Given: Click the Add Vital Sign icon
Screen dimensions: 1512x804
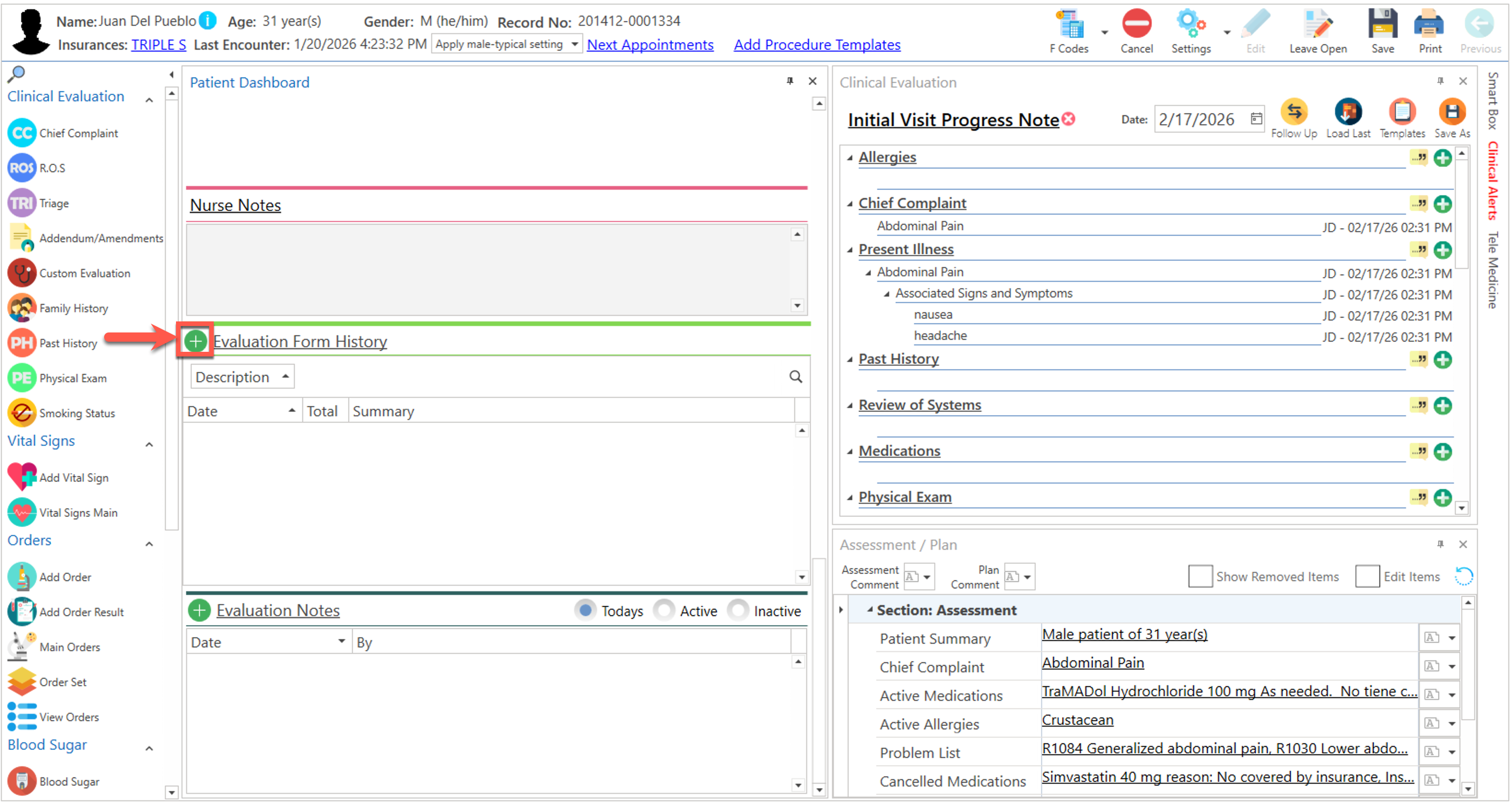Looking at the screenshot, I should tap(22, 477).
